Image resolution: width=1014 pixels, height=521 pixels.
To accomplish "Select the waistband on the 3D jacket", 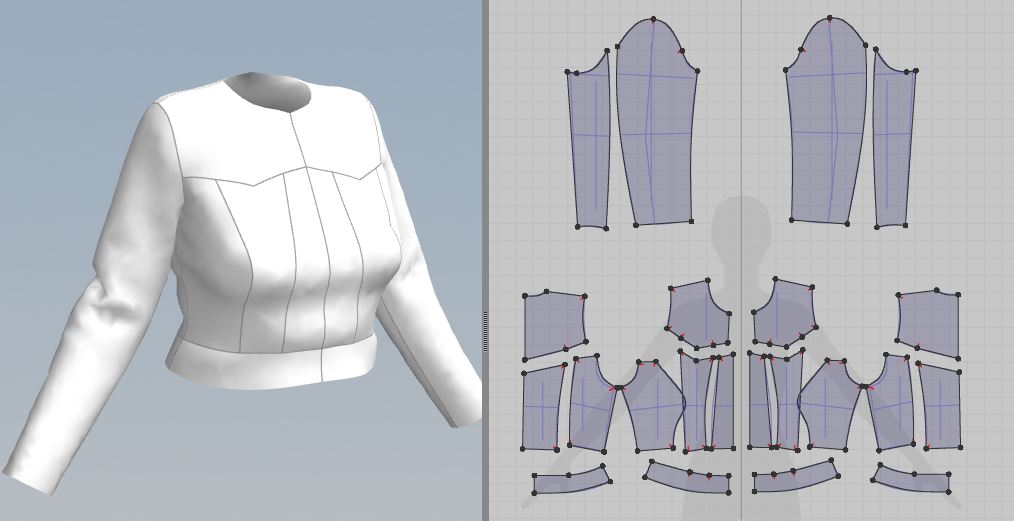I will point(272,363).
